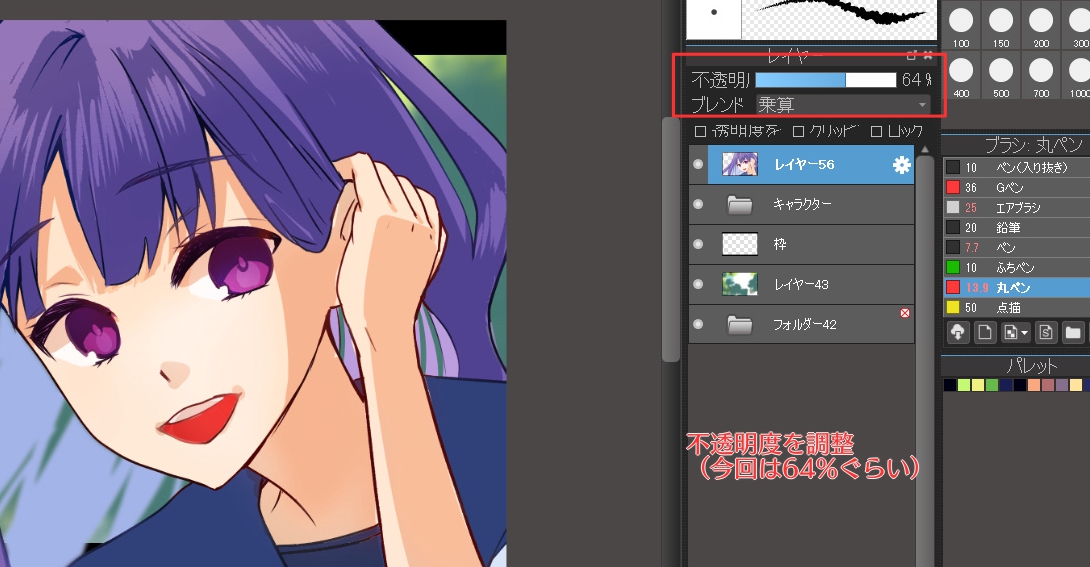Click the red color box of Gペン
Viewport: 1090px width, 567px height.
[x=953, y=188]
